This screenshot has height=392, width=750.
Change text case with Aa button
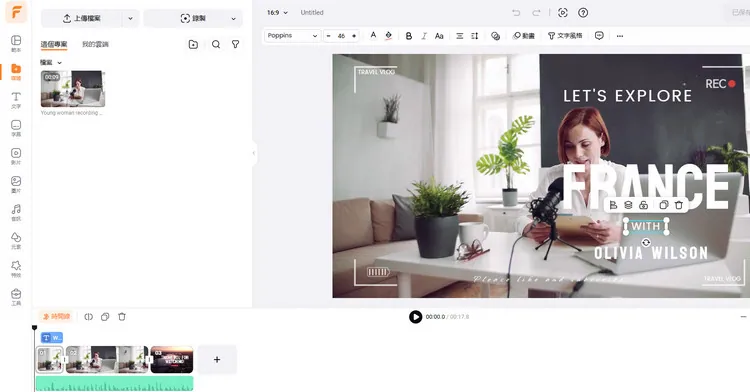pos(439,36)
